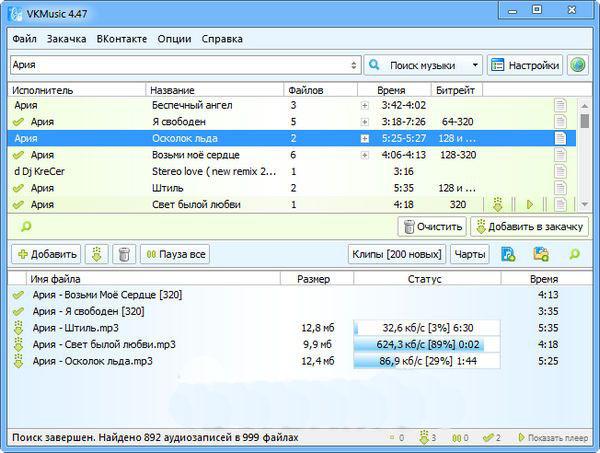Expand the Возьми моё сердце file list
The height and width of the screenshot is (453, 600).
coord(365,155)
